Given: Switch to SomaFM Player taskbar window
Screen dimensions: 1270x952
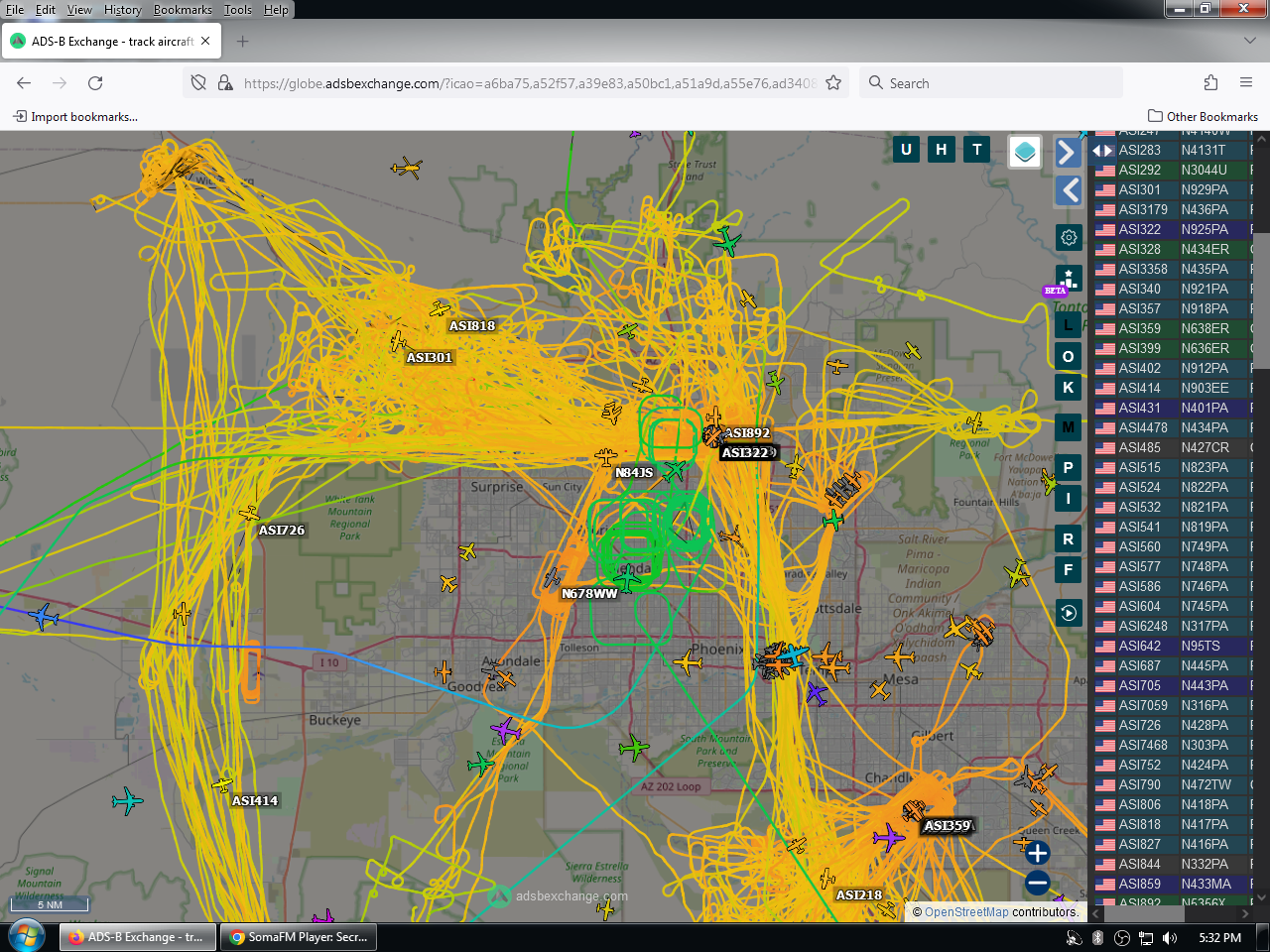Looking at the screenshot, I should [299, 936].
